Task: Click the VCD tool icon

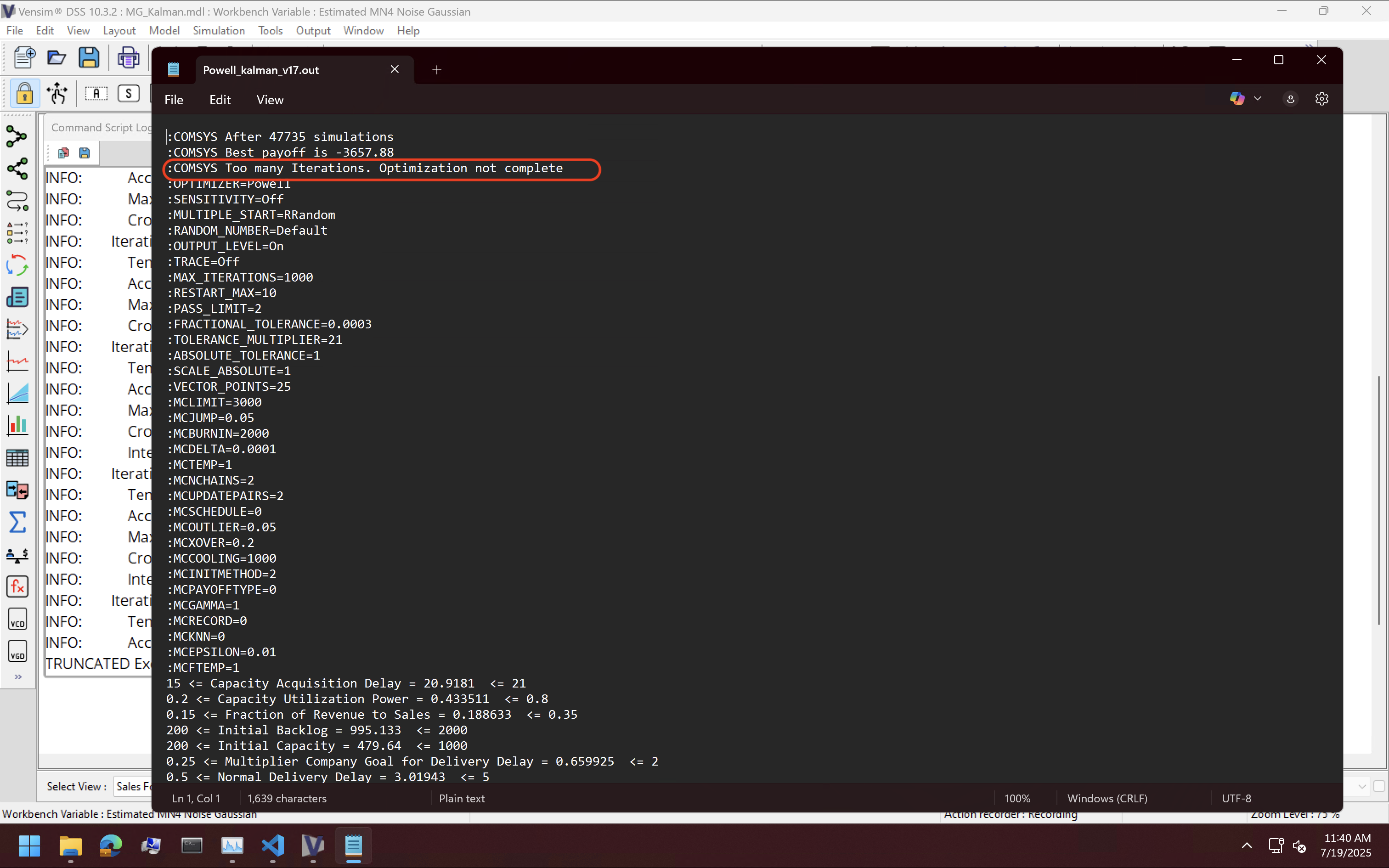Action: (17, 619)
